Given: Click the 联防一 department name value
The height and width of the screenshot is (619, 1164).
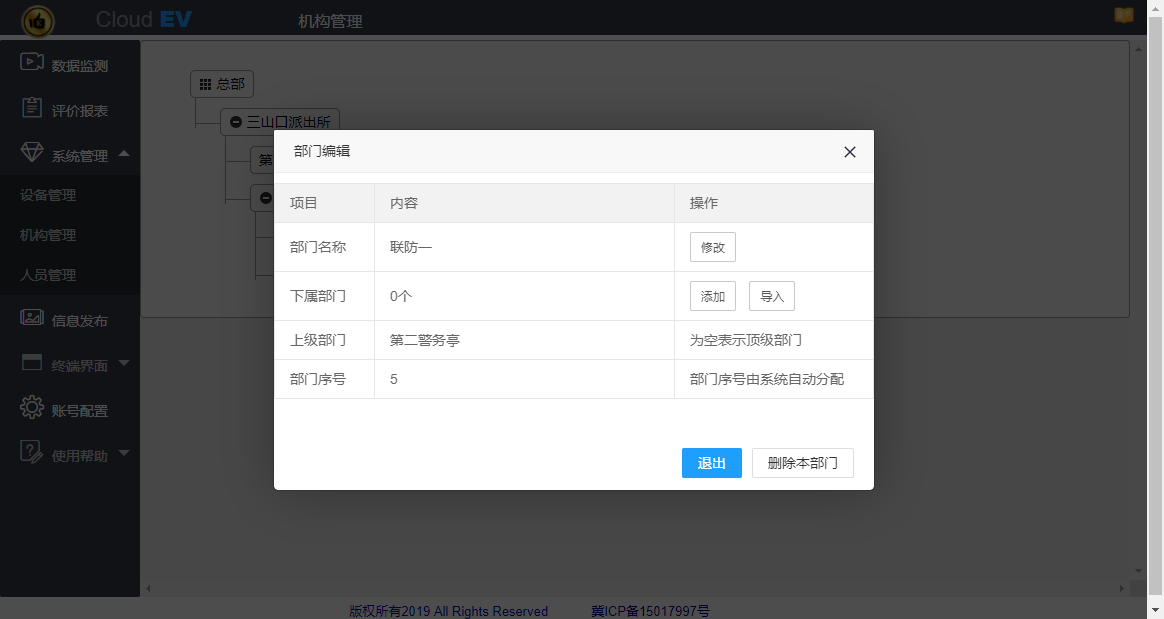Looking at the screenshot, I should click(411, 247).
